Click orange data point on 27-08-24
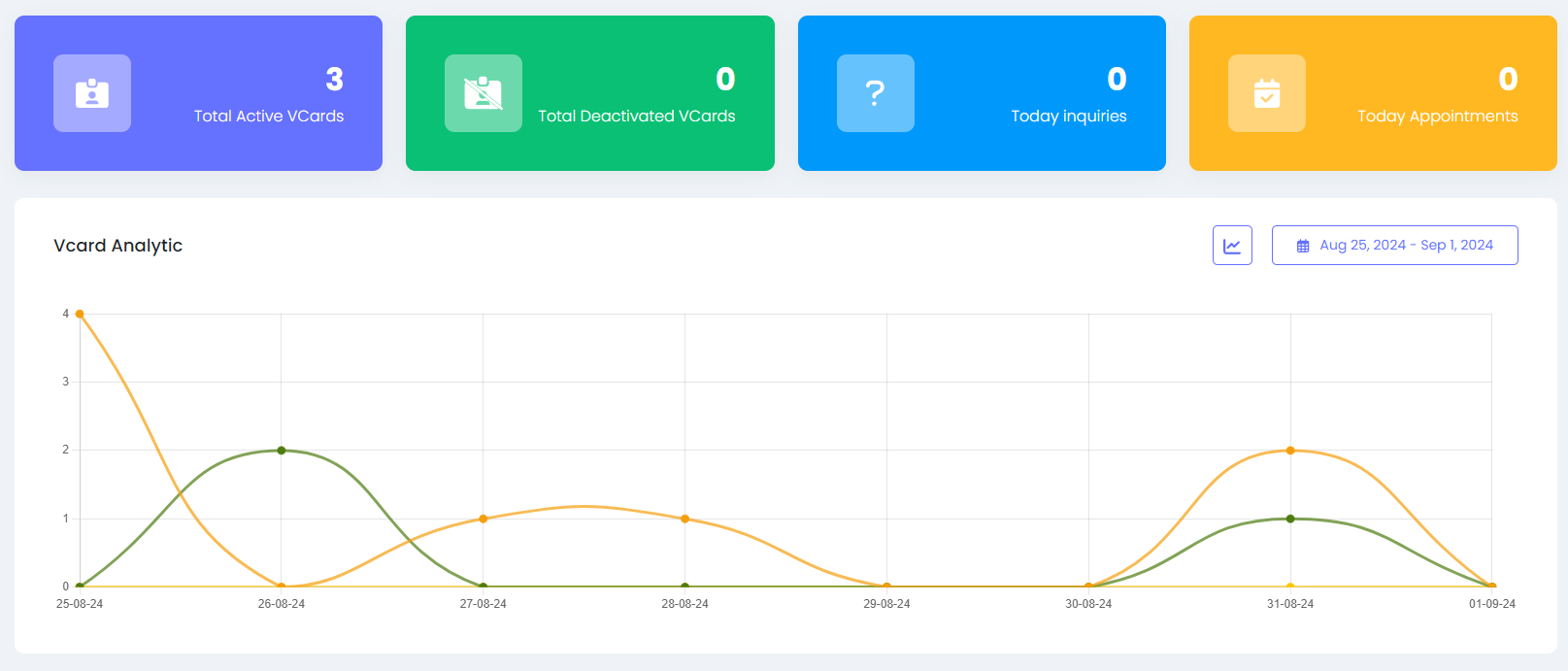 tap(484, 519)
